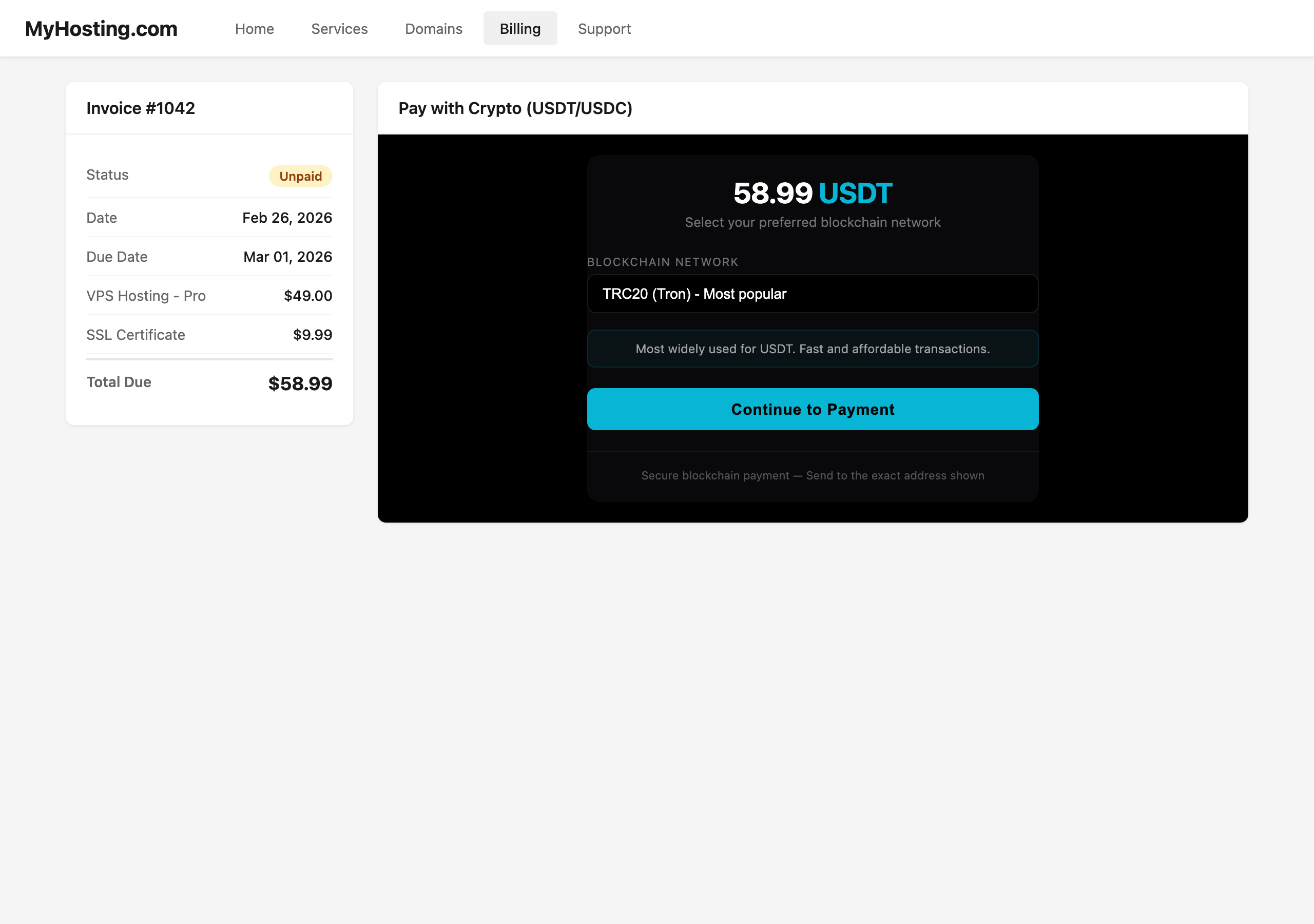Click the SSL Certificate line item
The width and height of the screenshot is (1314, 924).
click(x=136, y=335)
